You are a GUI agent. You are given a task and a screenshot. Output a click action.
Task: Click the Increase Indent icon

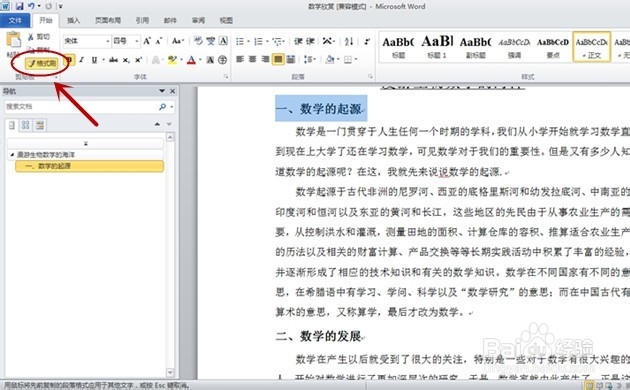click(x=310, y=41)
